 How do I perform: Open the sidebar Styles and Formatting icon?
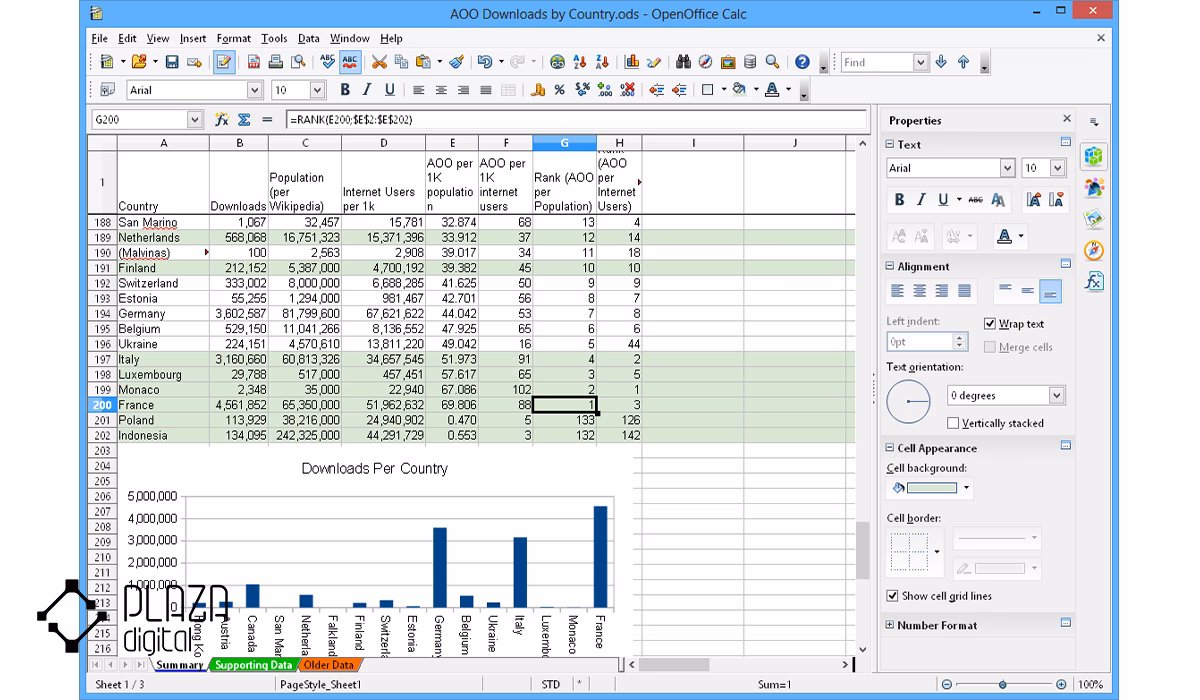pyautogui.click(x=1094, y=187)
